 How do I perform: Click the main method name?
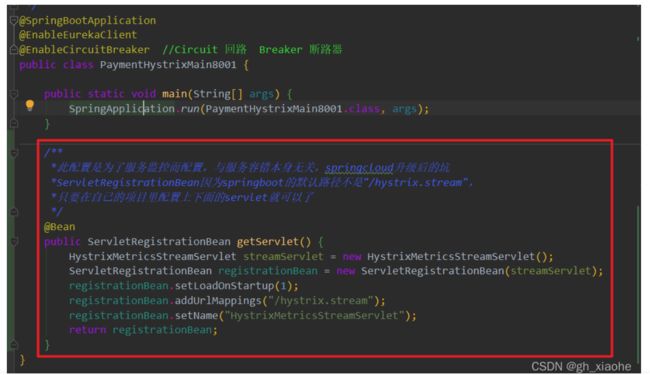(175, 94)
